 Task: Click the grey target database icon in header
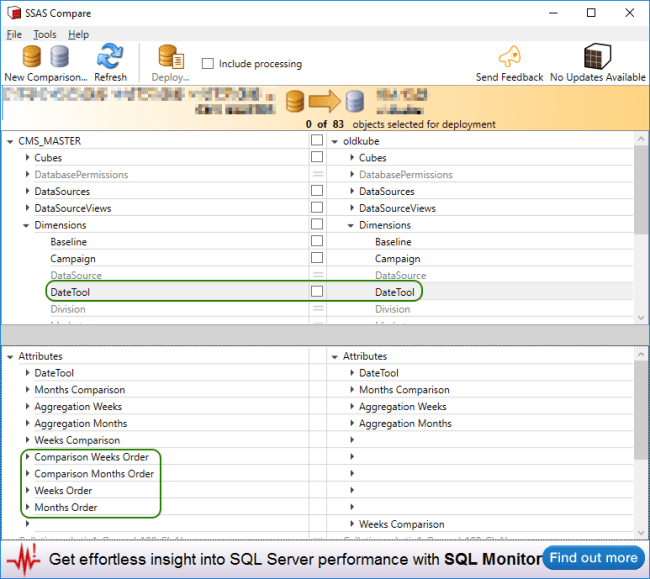355,102
